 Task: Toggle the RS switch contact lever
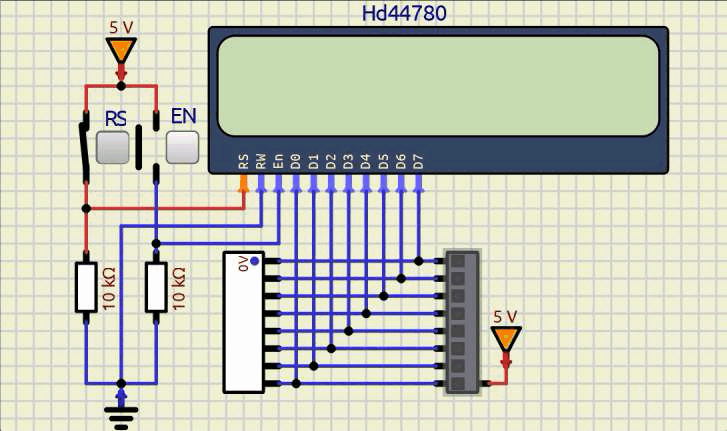click(x=84, y=150)
